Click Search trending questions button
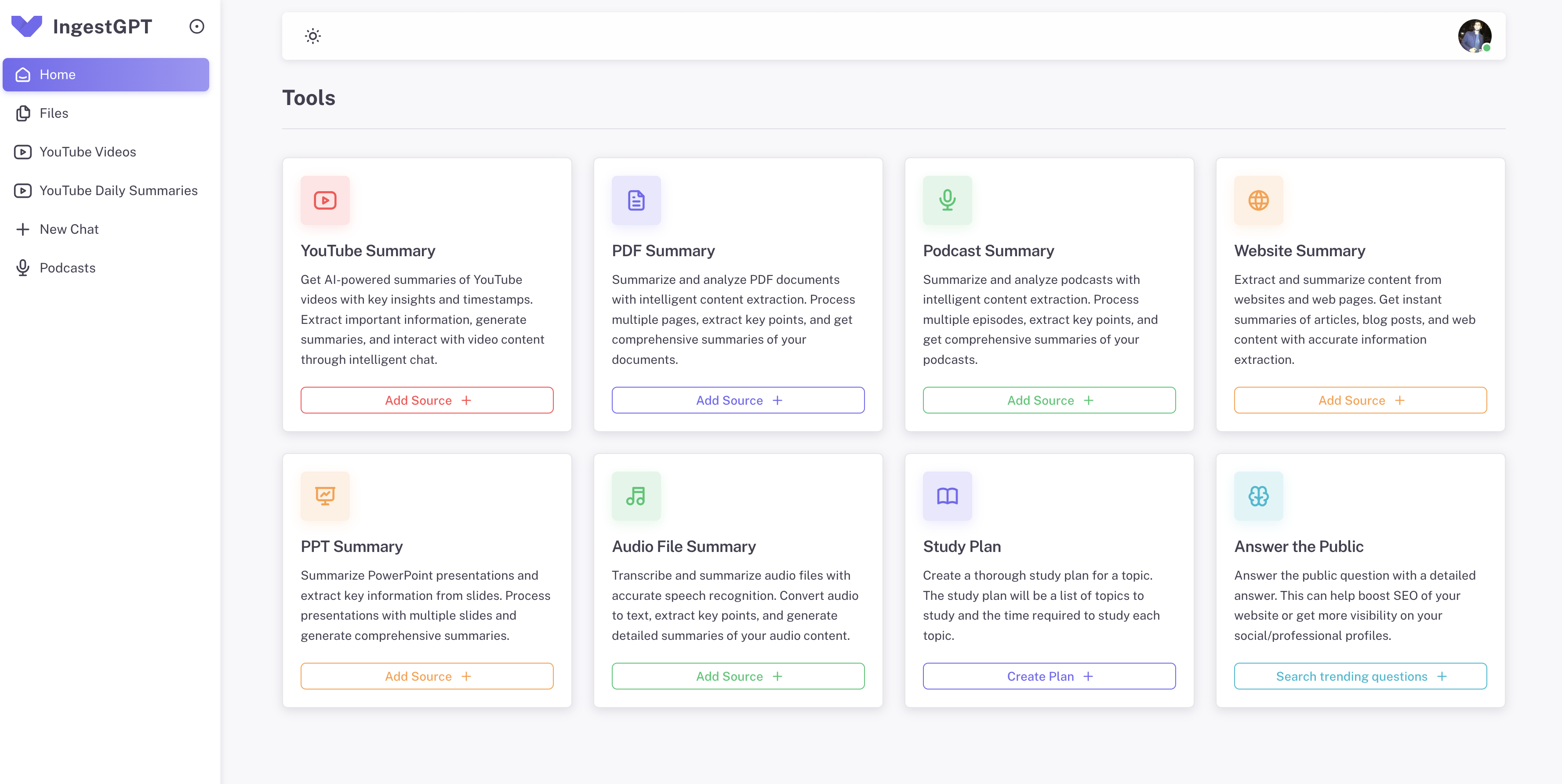The image size is (1562, 784). [1360, 676]
